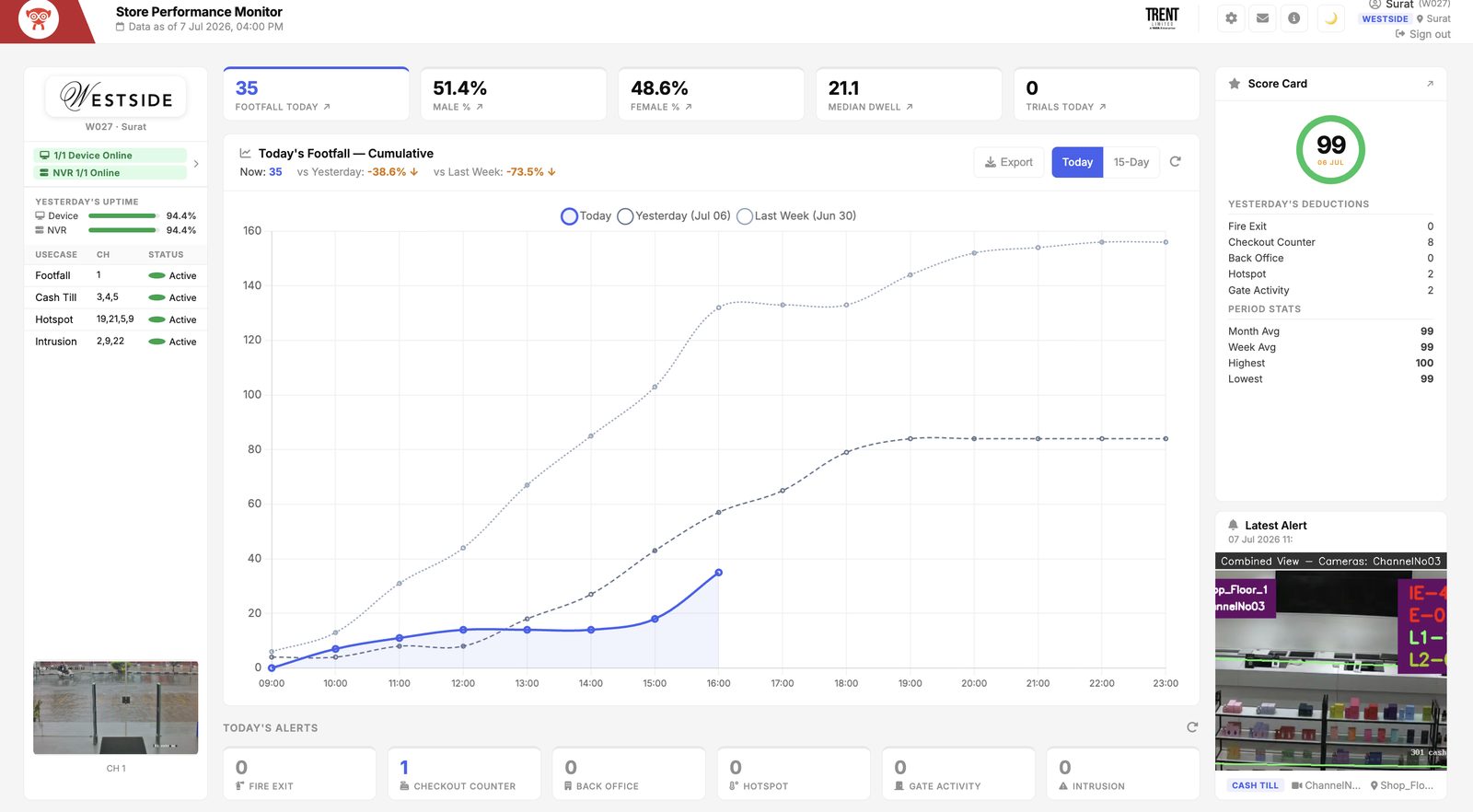Switch chart to 15-Day view
Viewport: 1473px width, 812px height.
click(x=1131, y=162)
